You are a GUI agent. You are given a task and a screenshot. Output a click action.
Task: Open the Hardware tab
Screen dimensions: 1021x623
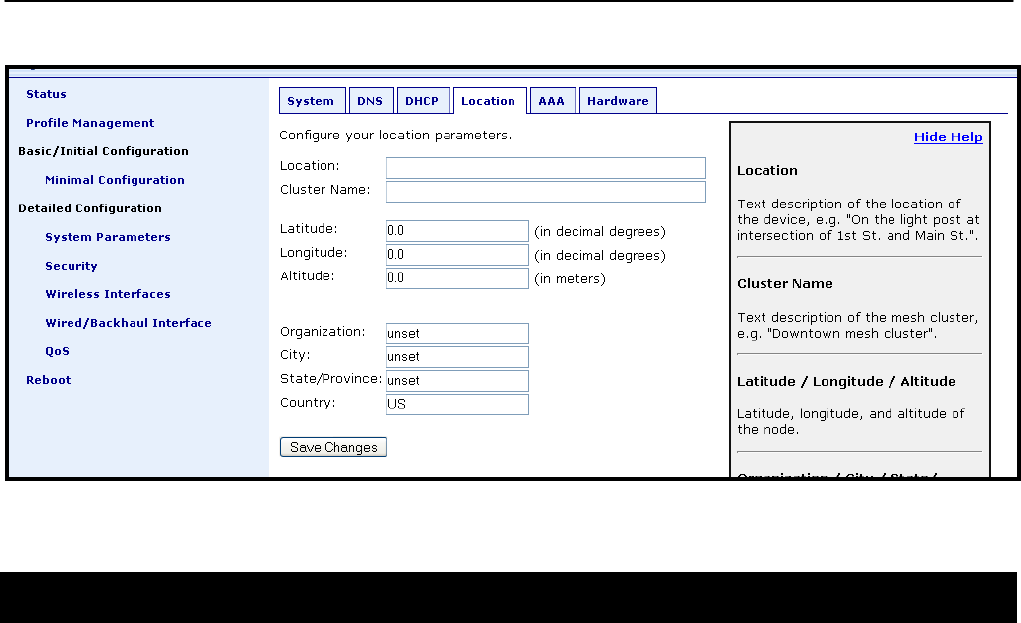click(618, 101)
